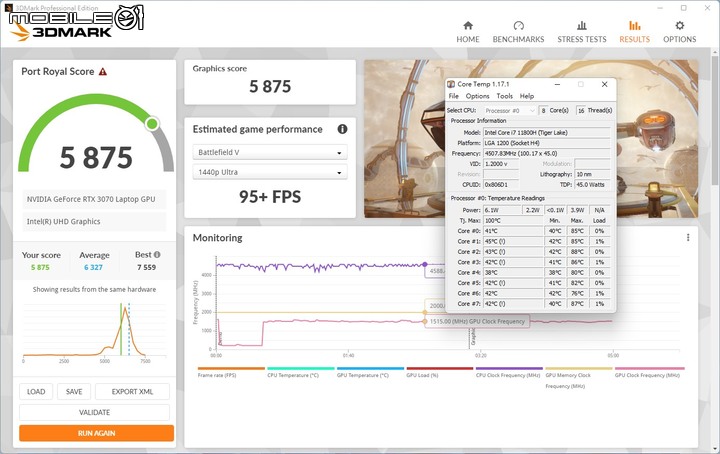
Task: Click the orange RUN AGAIN button
Action: coord(96,433)
